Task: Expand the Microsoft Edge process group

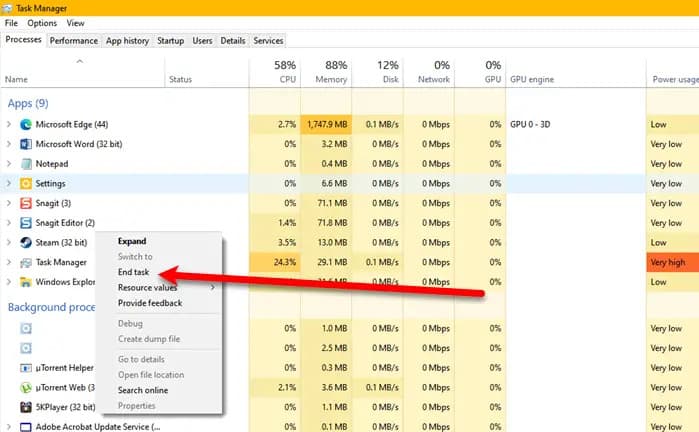Action: click(9, 124)
